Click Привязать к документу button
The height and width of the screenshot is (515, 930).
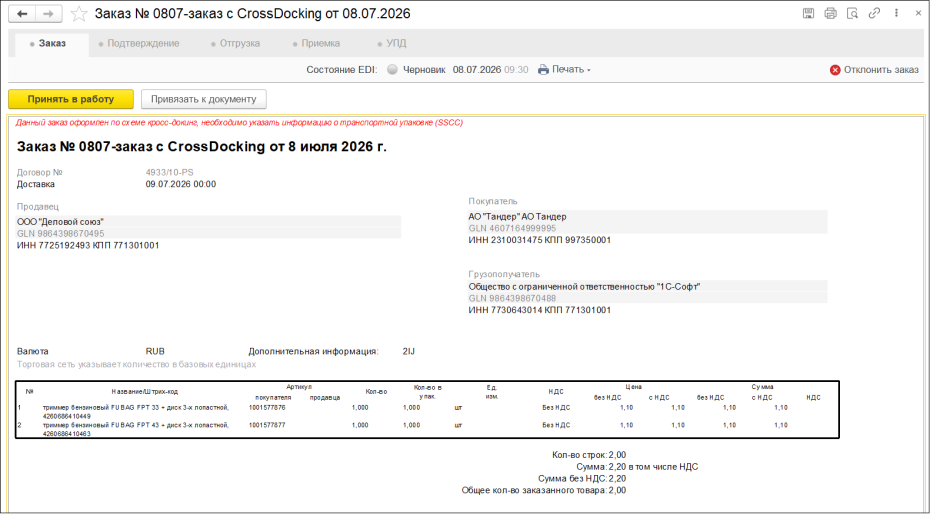pos(203,99)
